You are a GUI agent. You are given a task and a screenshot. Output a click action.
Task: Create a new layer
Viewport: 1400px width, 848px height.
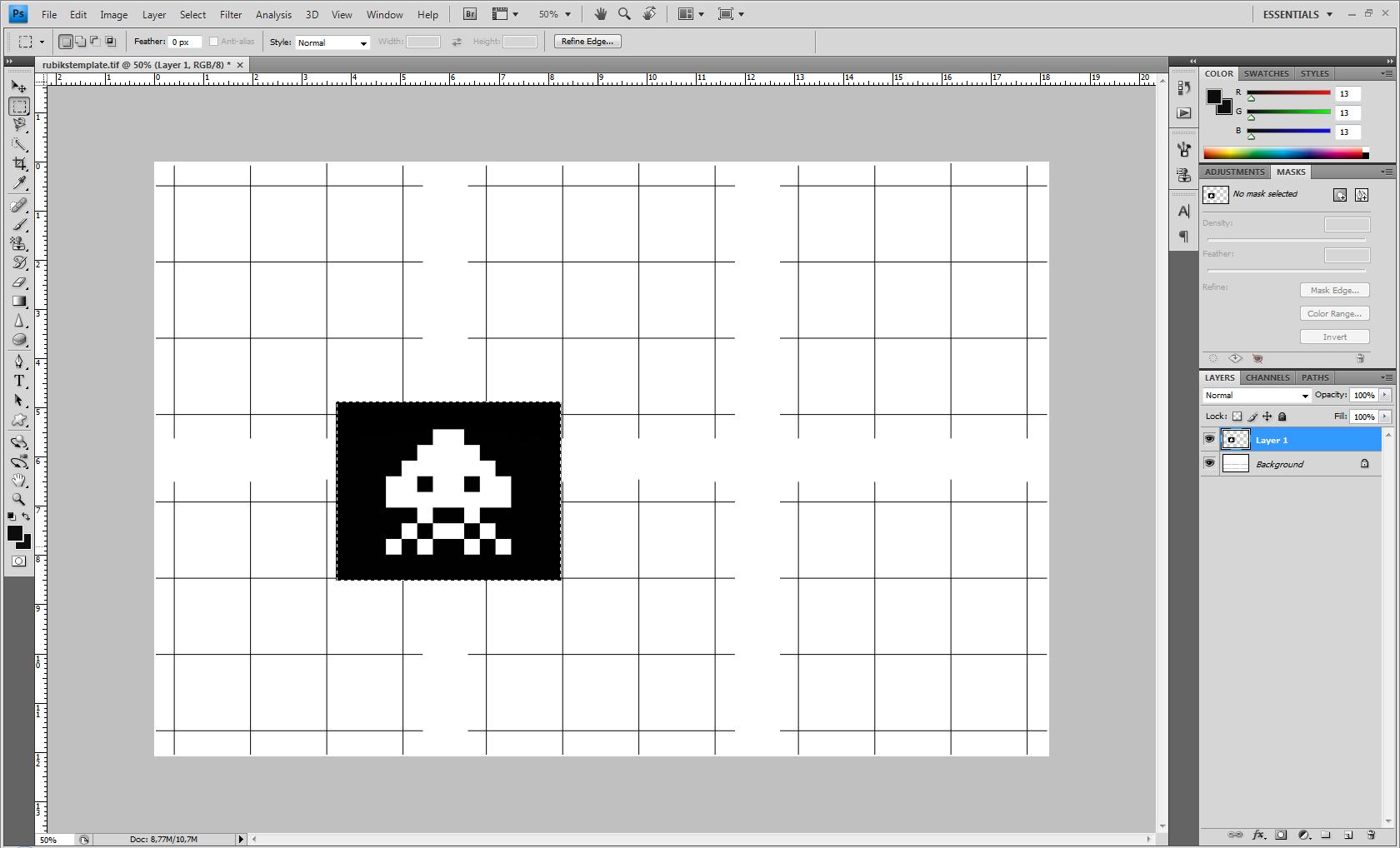pos(1348,835)
